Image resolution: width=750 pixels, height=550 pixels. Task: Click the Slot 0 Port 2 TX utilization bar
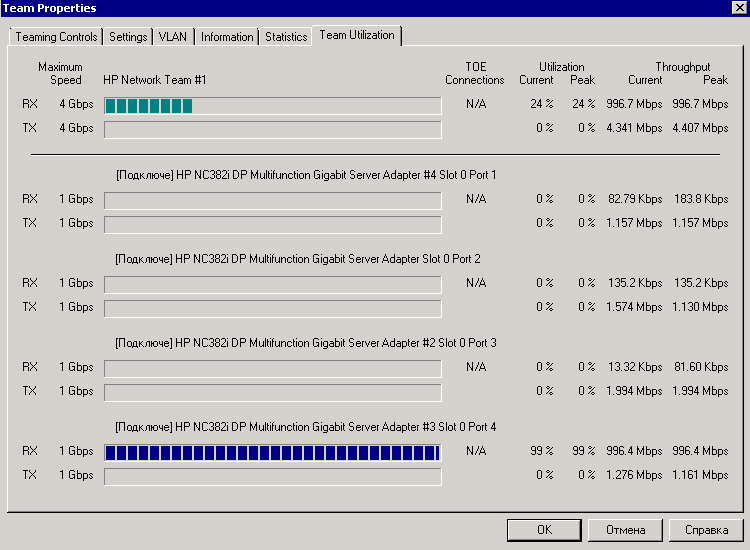(272, 308)
